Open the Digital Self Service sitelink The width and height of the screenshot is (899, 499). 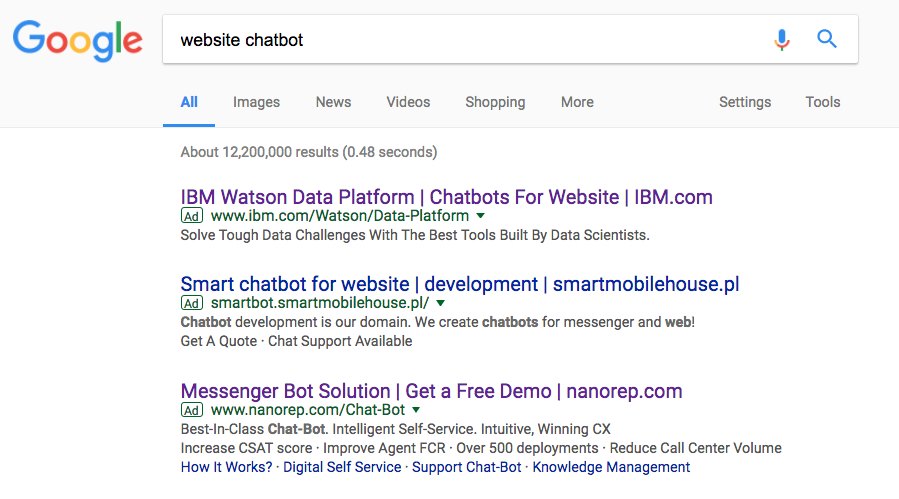(x=342, y=467)
